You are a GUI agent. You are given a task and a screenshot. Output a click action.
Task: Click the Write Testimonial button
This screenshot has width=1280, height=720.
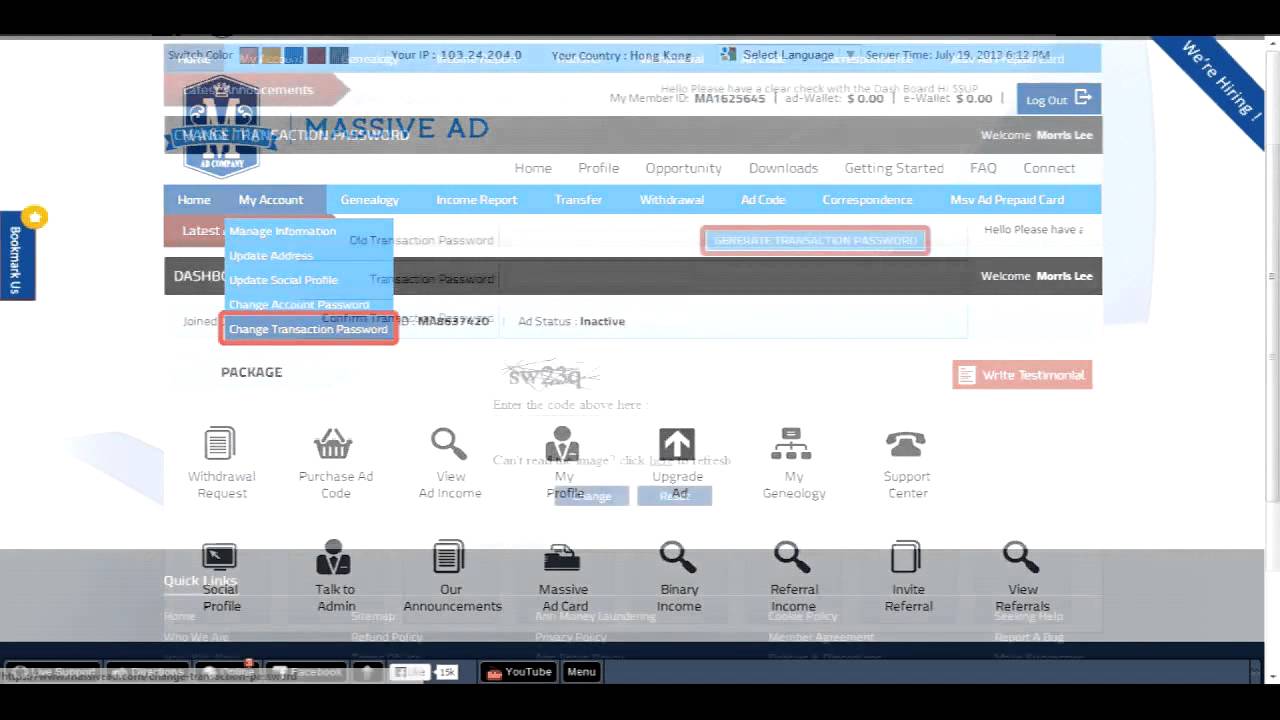pyautogui.click(x=1022, y=375)
